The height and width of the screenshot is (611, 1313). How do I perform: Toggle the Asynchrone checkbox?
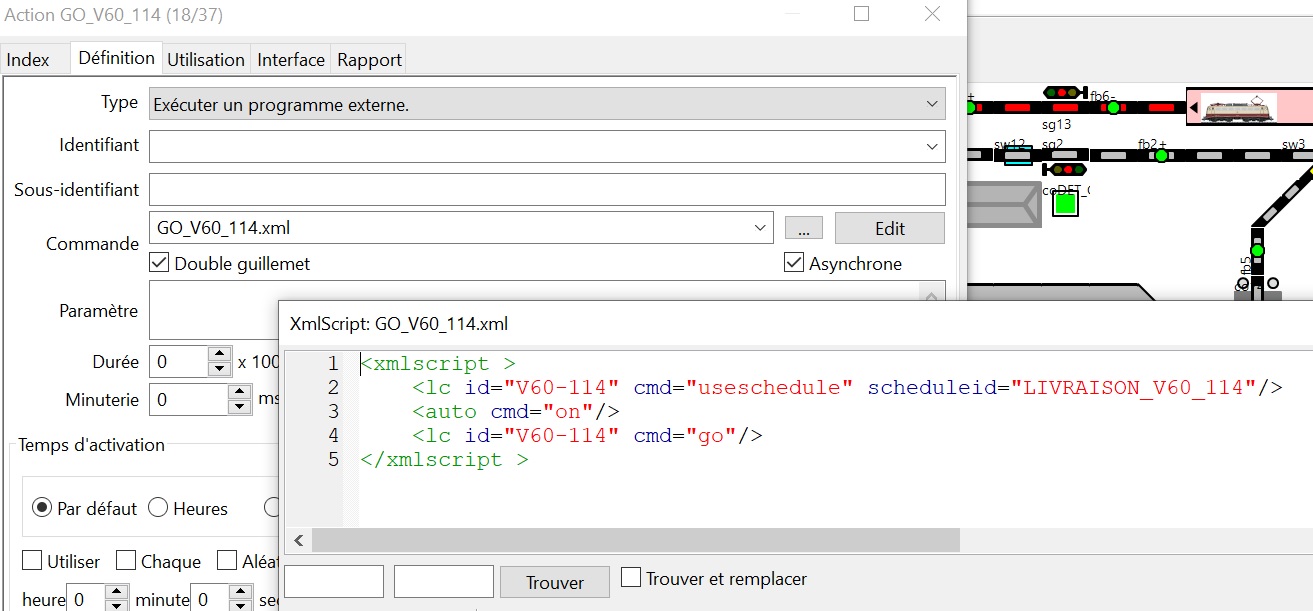point(794,264)
